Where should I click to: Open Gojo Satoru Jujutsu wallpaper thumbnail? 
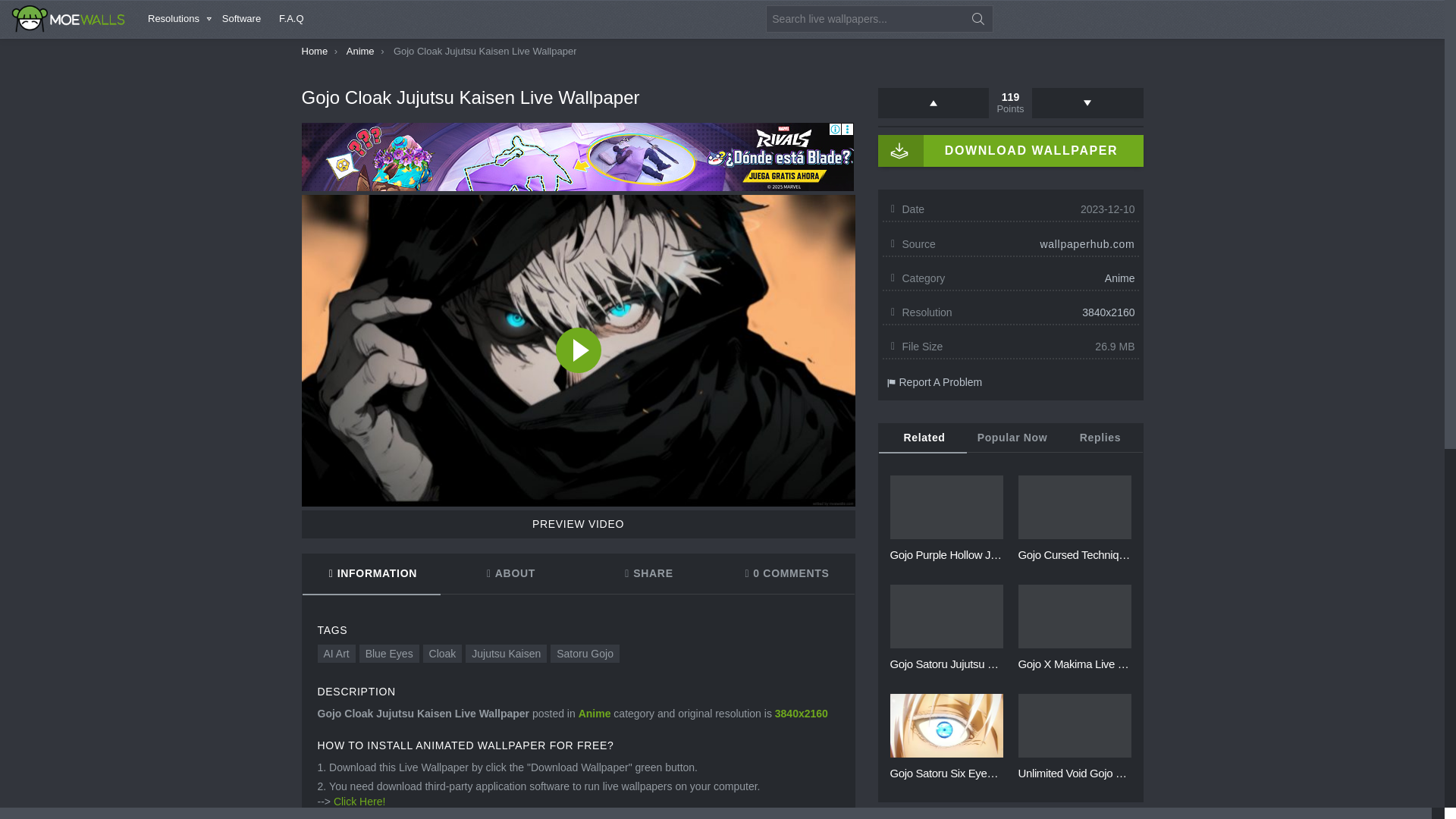click(x=946, y=617)
